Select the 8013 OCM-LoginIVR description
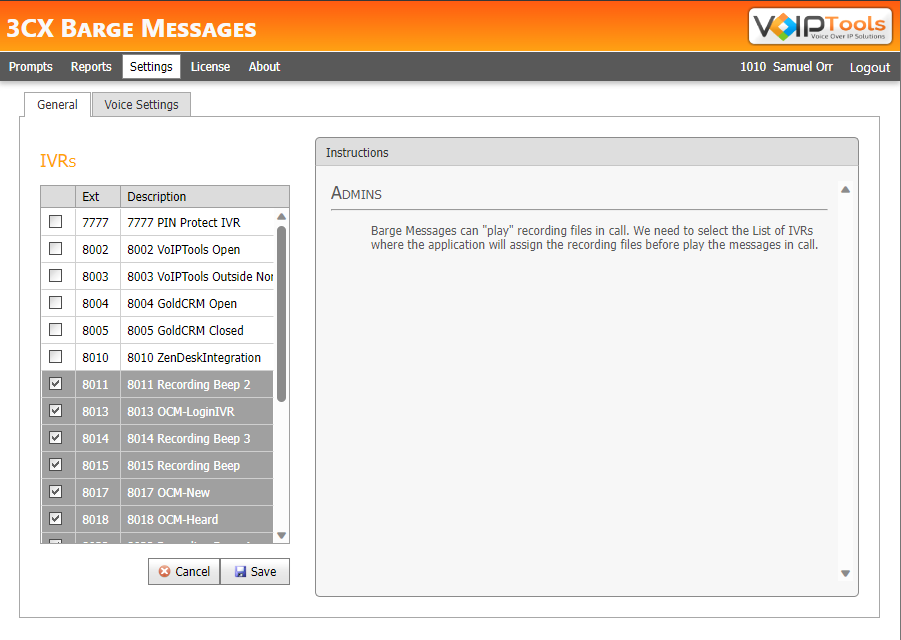The image size is (901, 640). pos(181,411)
